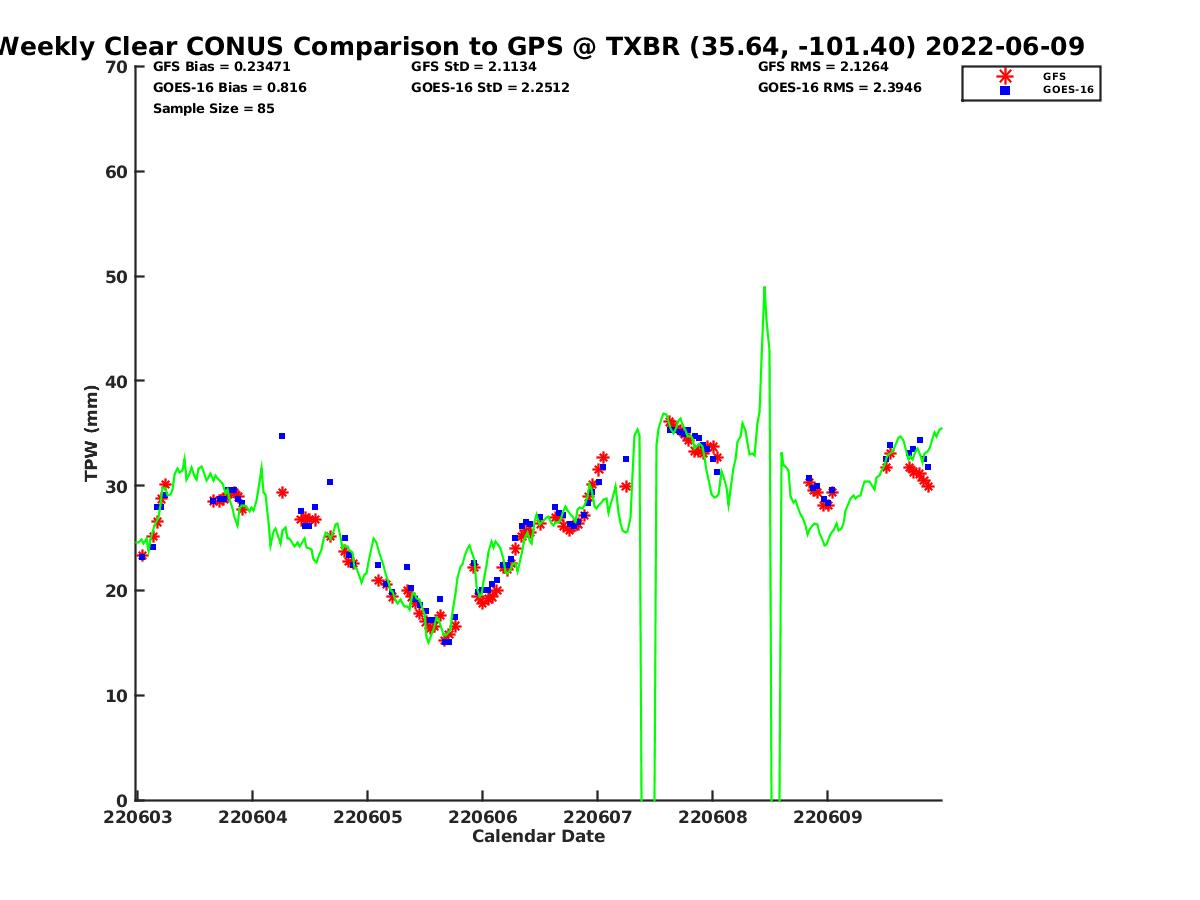
Task: Click the 30 y-axis tick label
Action: (117, 486)
